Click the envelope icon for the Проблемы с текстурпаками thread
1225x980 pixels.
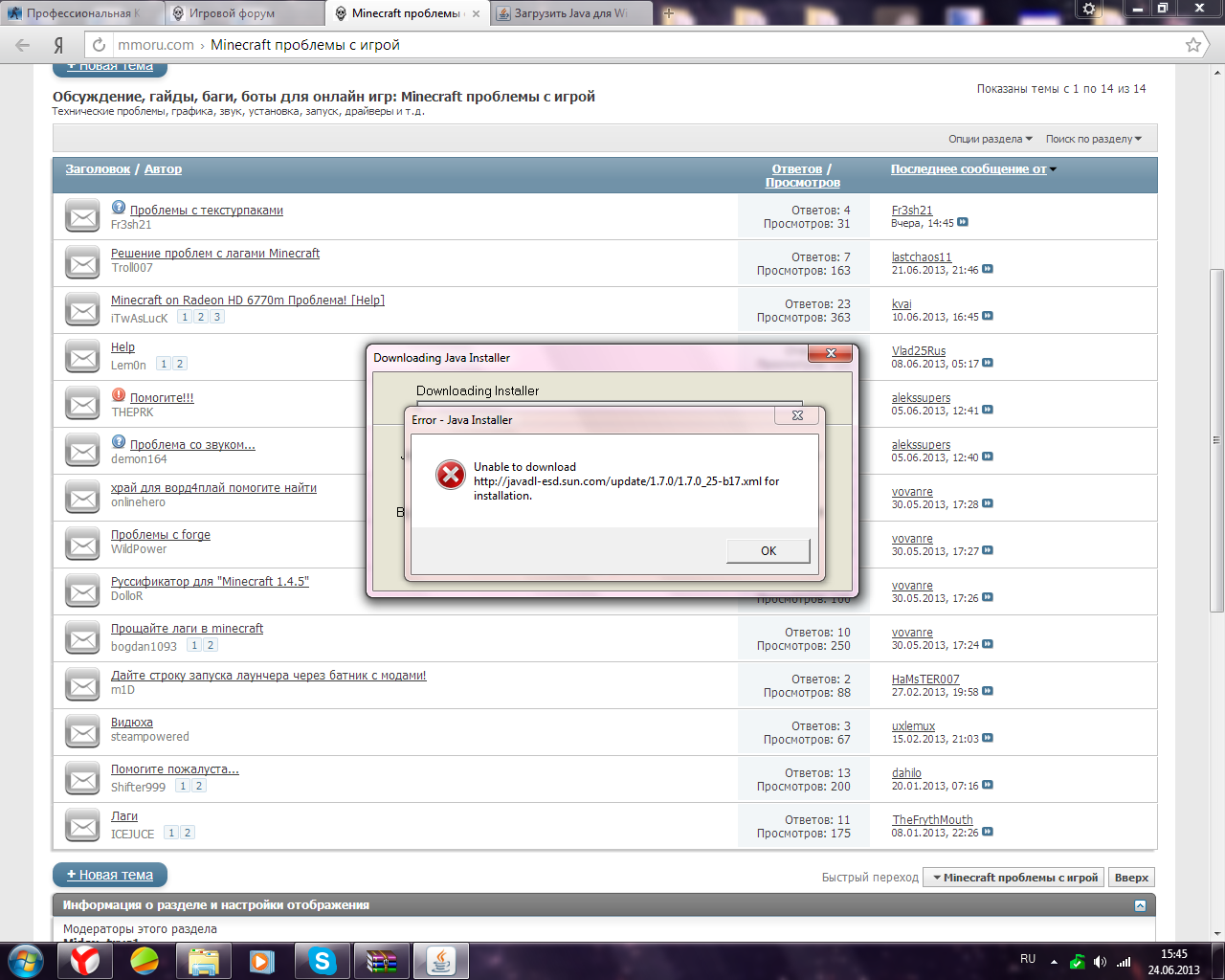click(83, 216)
